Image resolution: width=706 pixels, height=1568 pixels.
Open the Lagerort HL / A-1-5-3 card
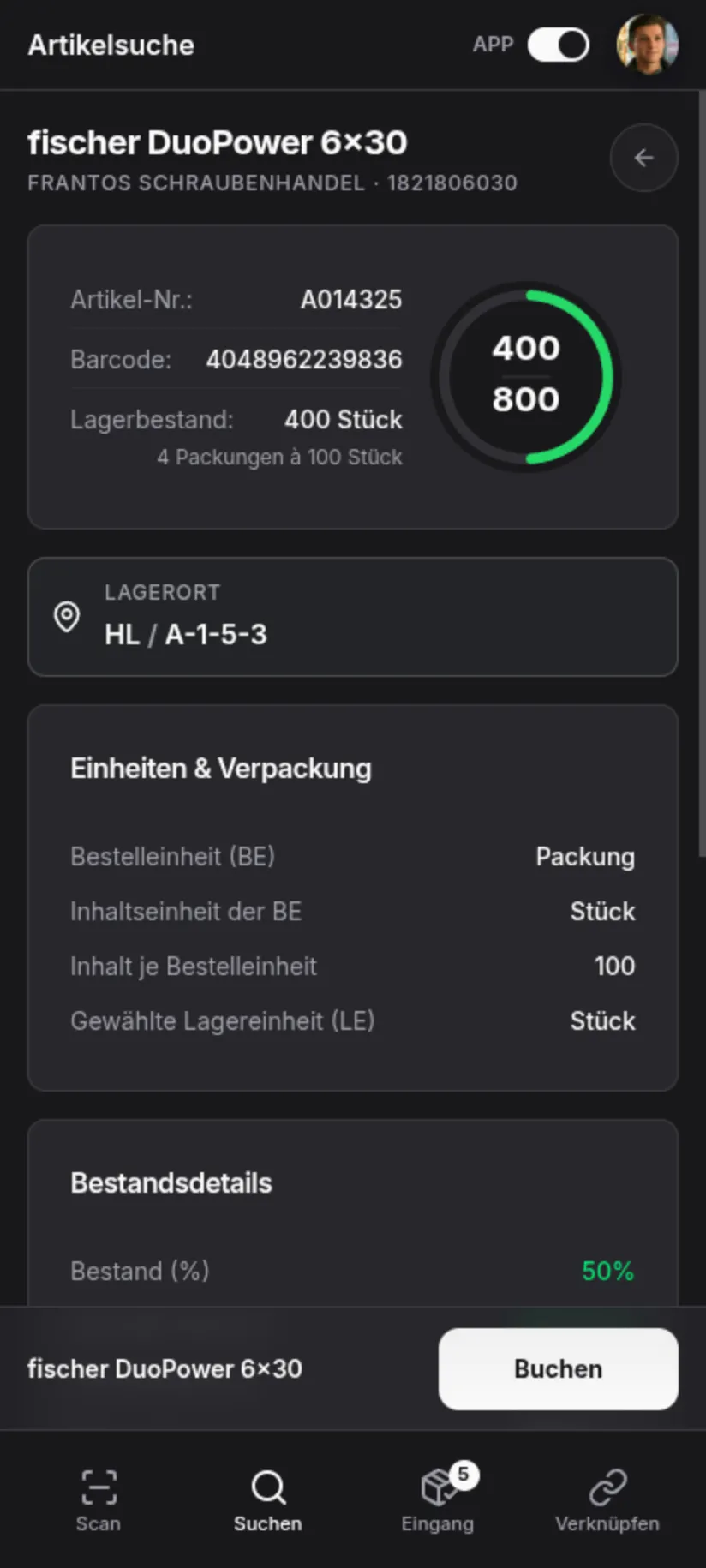coord(353,617)
